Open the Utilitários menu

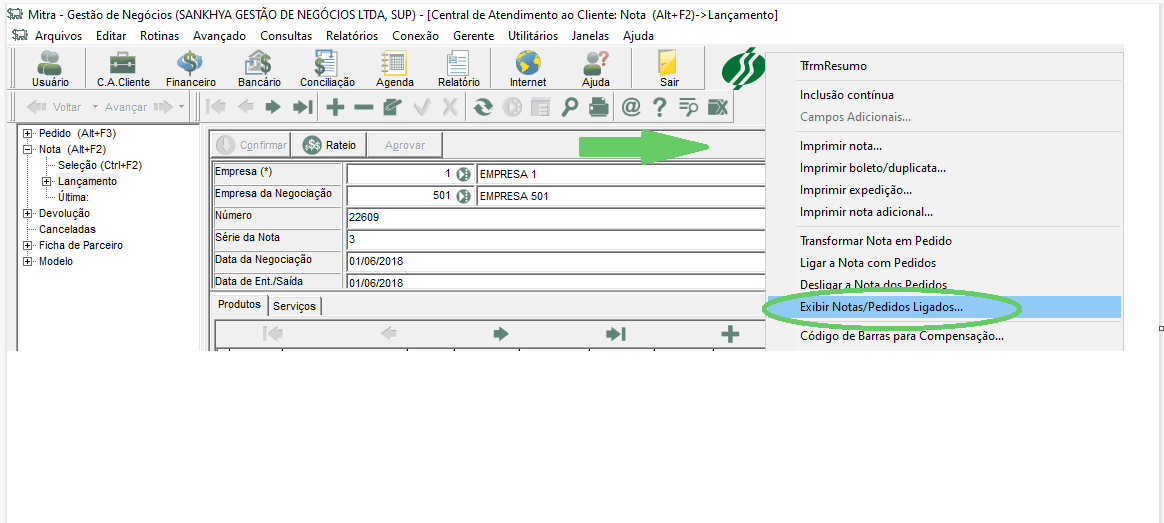point(533,36)
